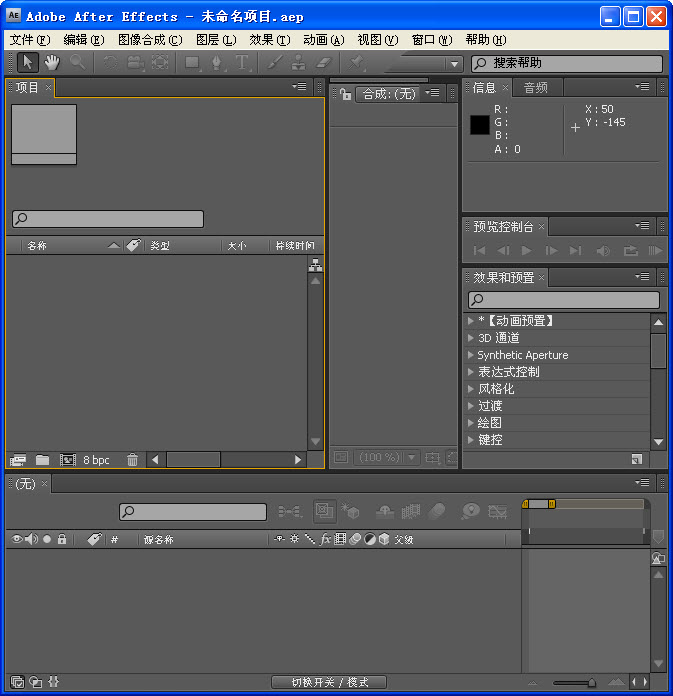Expand the 键控 effects category
This screenshot has height=696, width=673.
pos(471,440)
